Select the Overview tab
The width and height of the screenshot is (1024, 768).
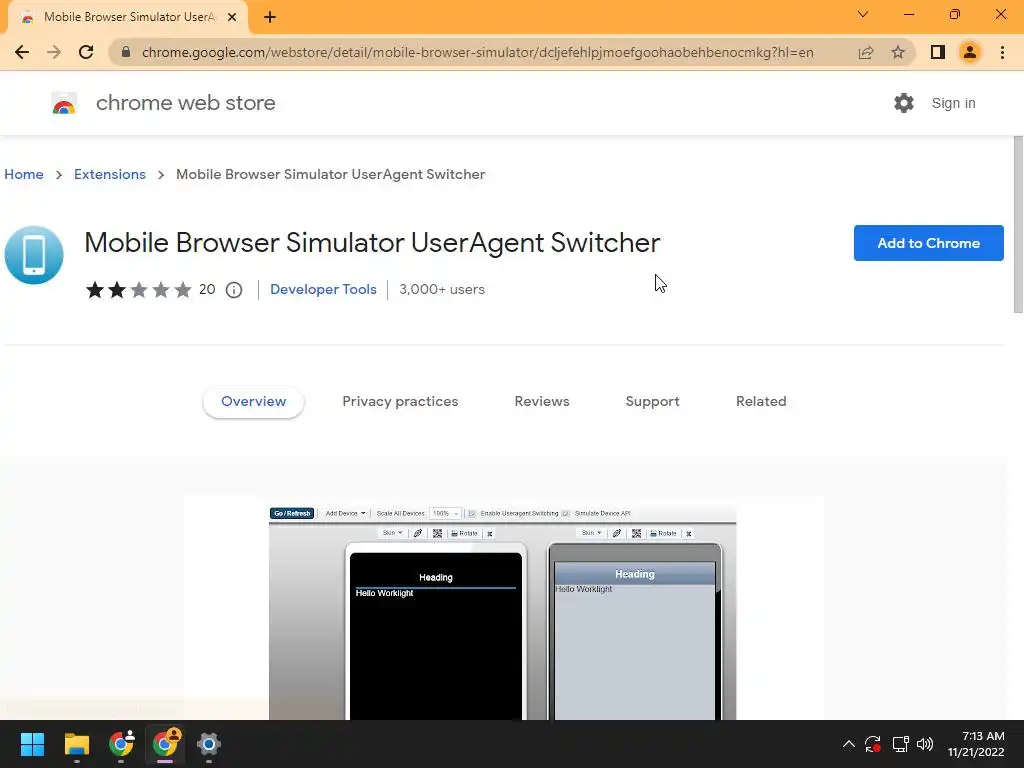point(253,402)
